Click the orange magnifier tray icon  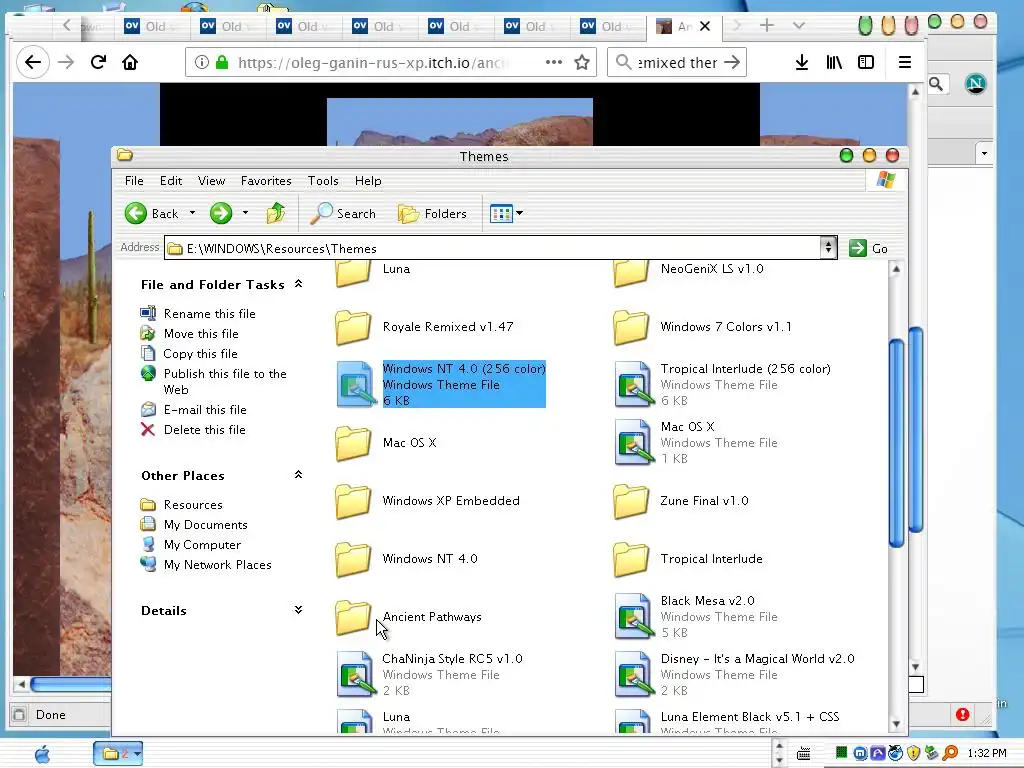pos(950,753)
